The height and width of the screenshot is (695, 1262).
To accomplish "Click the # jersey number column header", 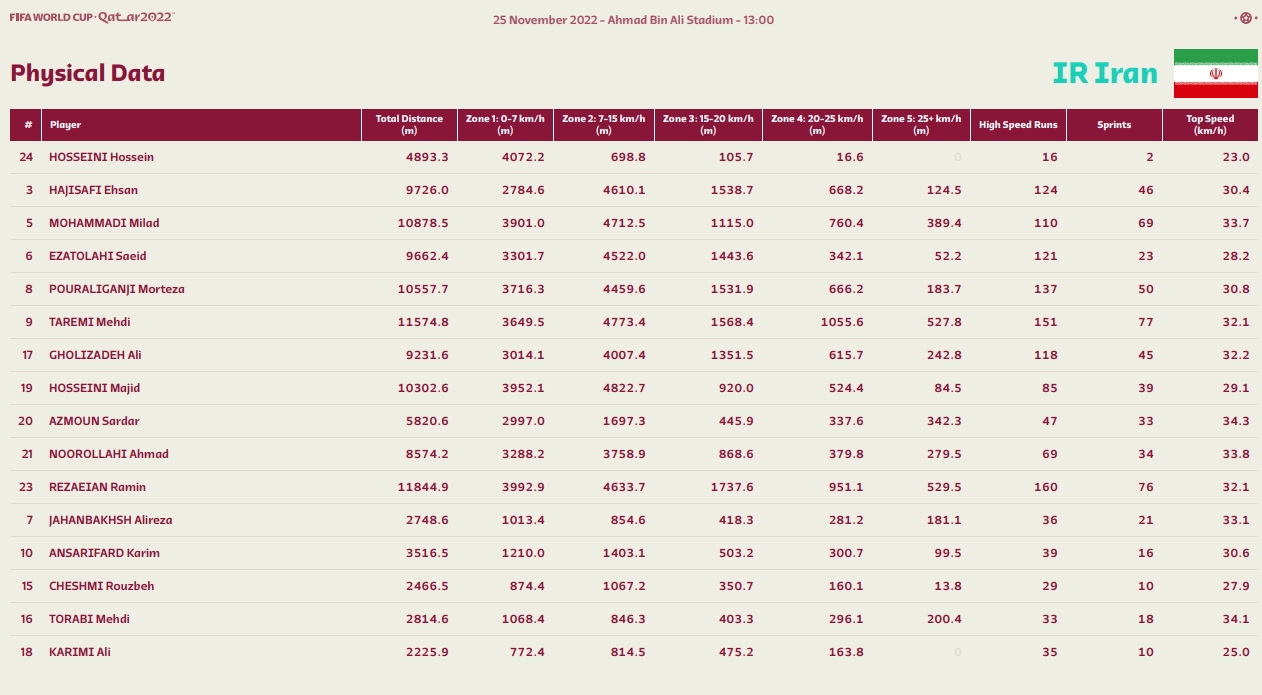I will [27, 125].
